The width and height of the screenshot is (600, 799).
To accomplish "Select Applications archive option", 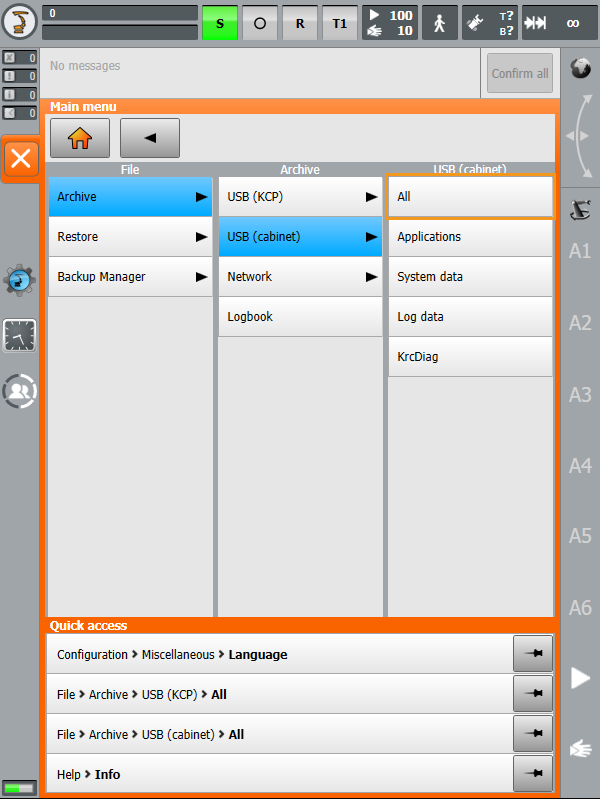I will tap(470, 236).
